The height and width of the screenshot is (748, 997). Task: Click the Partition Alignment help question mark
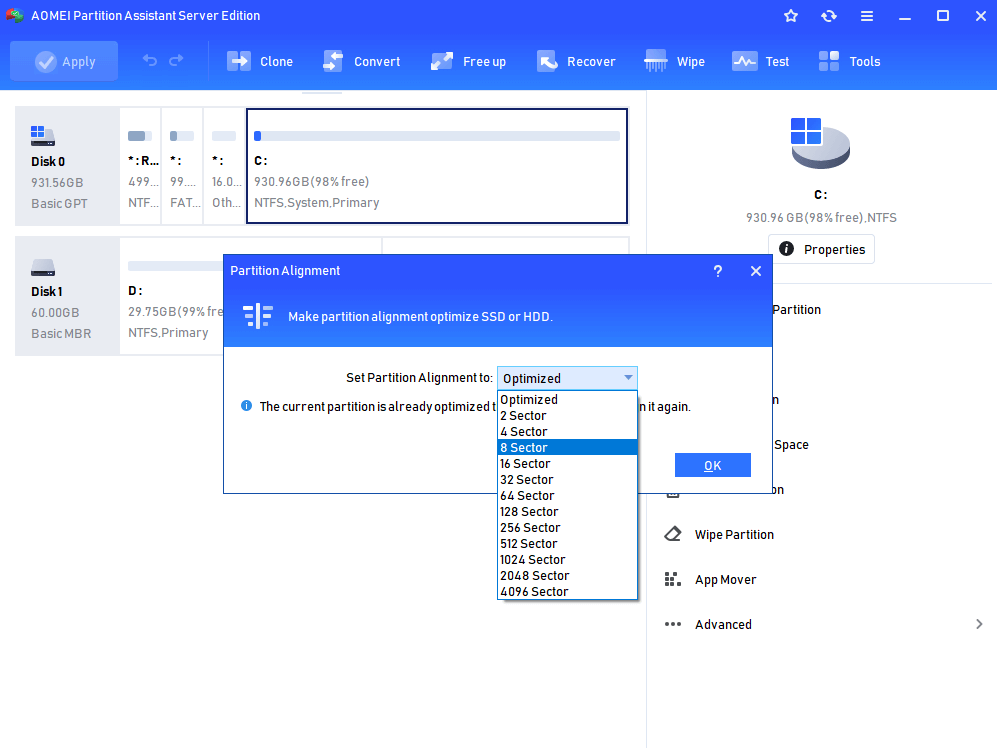[x=718, y=271]
